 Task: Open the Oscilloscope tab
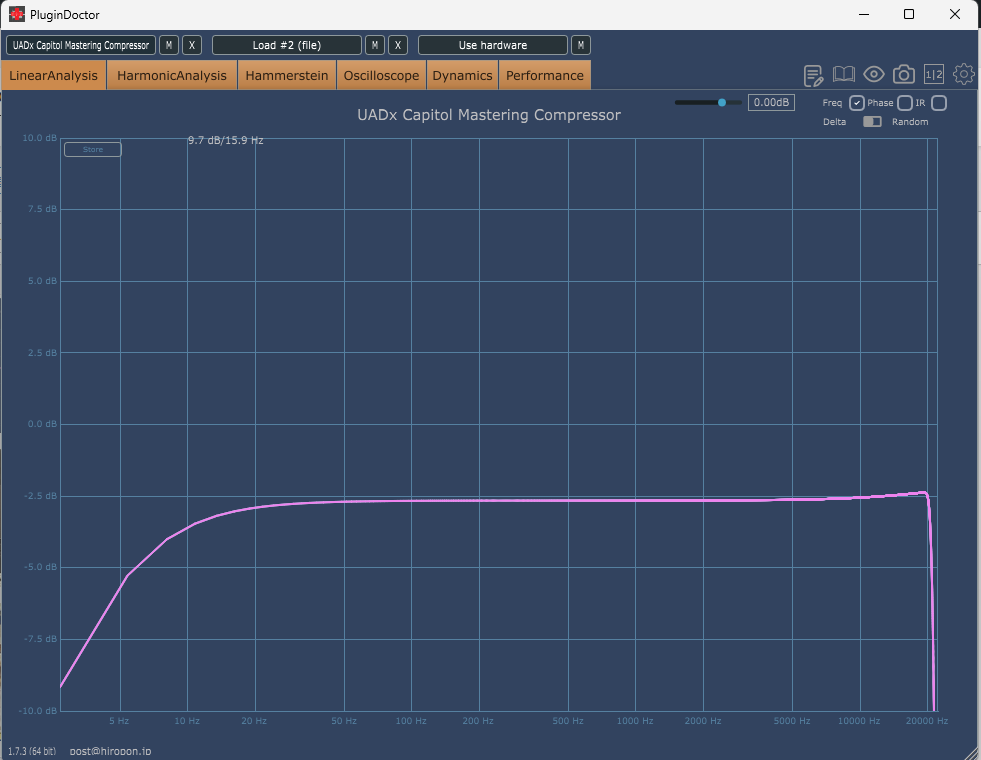tap(381, 75)
